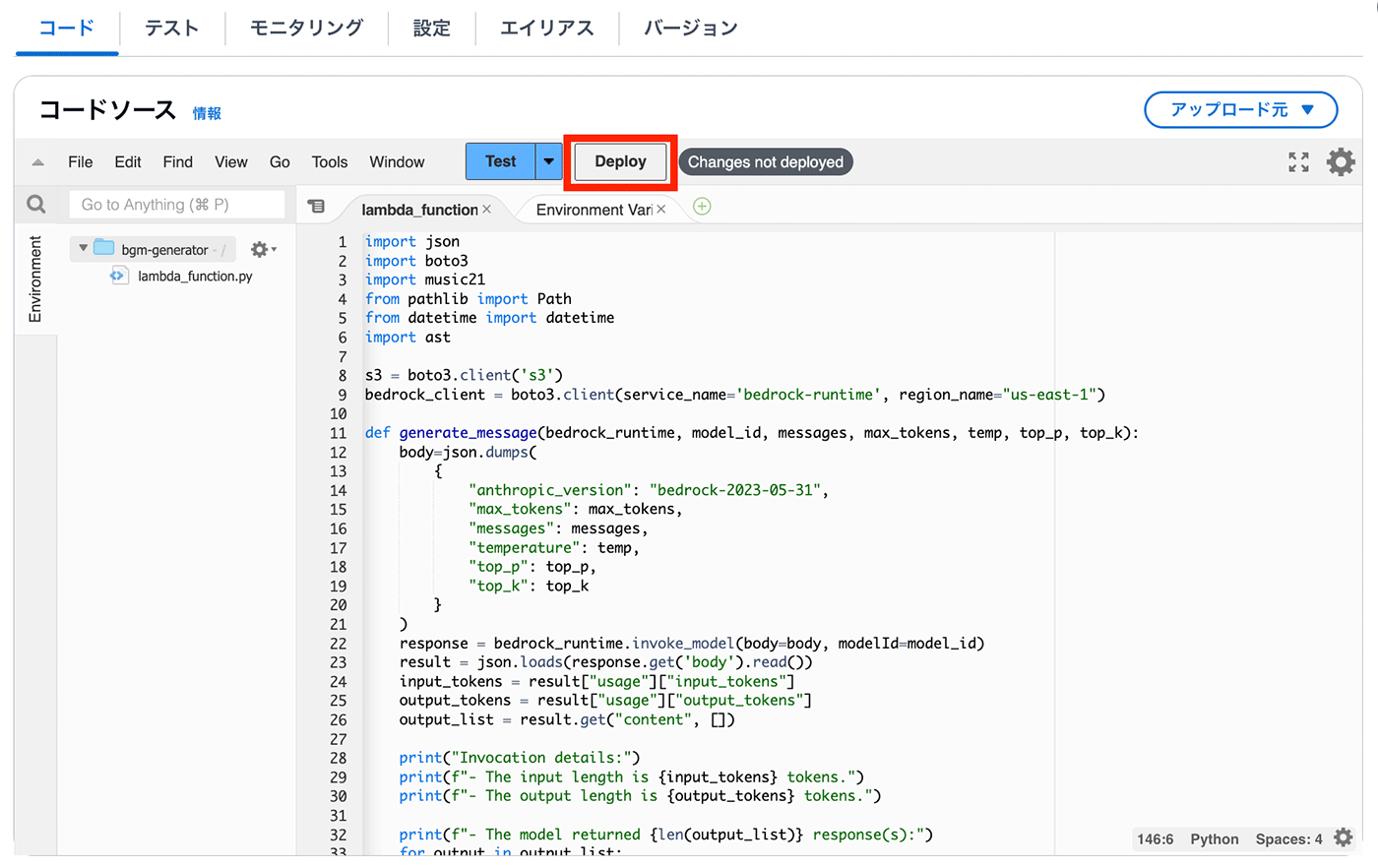This screenshot has width=1378, height=868.
Task: Click lambda_function.py file icon in tree
Action: [118, 276]
